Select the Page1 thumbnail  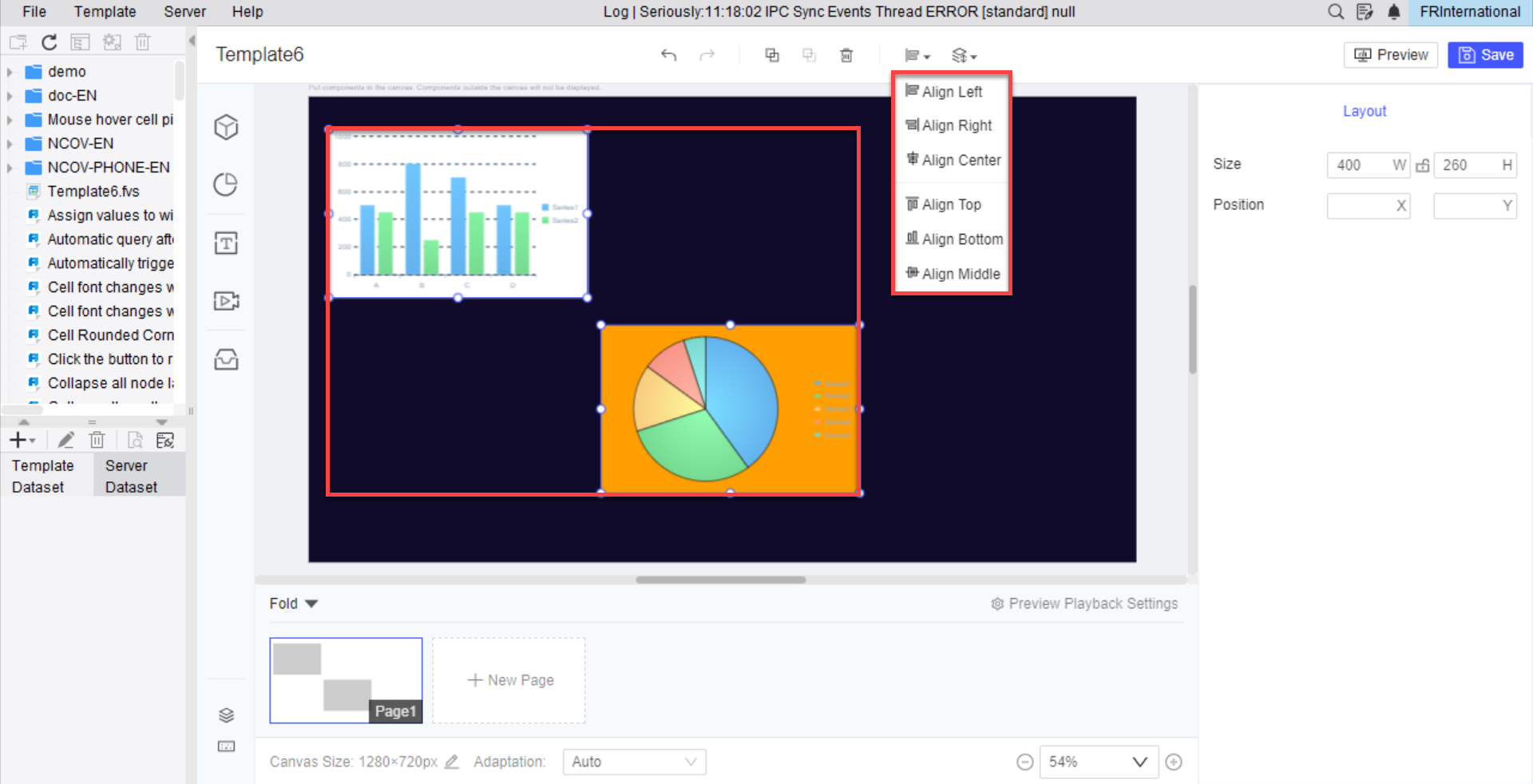346,680
